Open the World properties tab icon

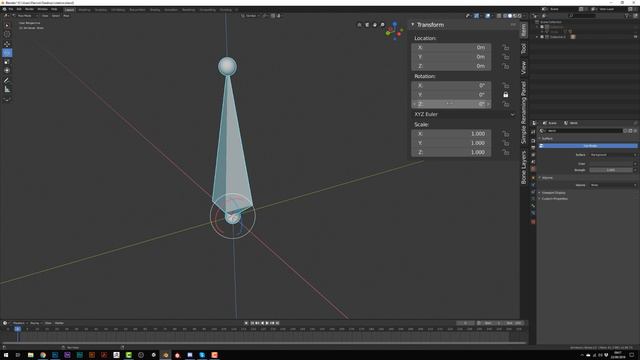tap(533, 169)
